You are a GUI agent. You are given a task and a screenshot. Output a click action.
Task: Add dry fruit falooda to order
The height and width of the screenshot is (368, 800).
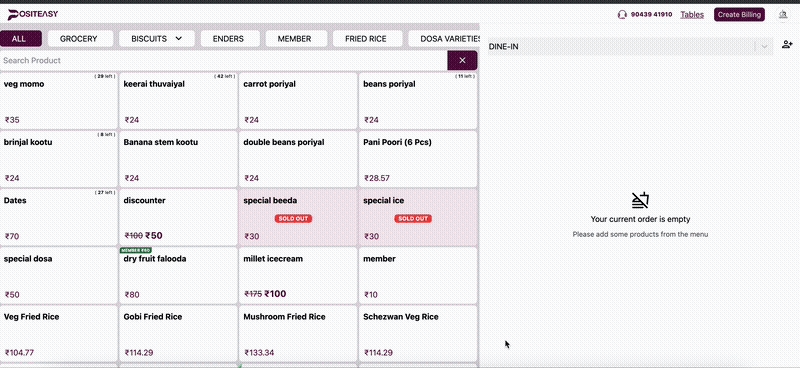179,275
